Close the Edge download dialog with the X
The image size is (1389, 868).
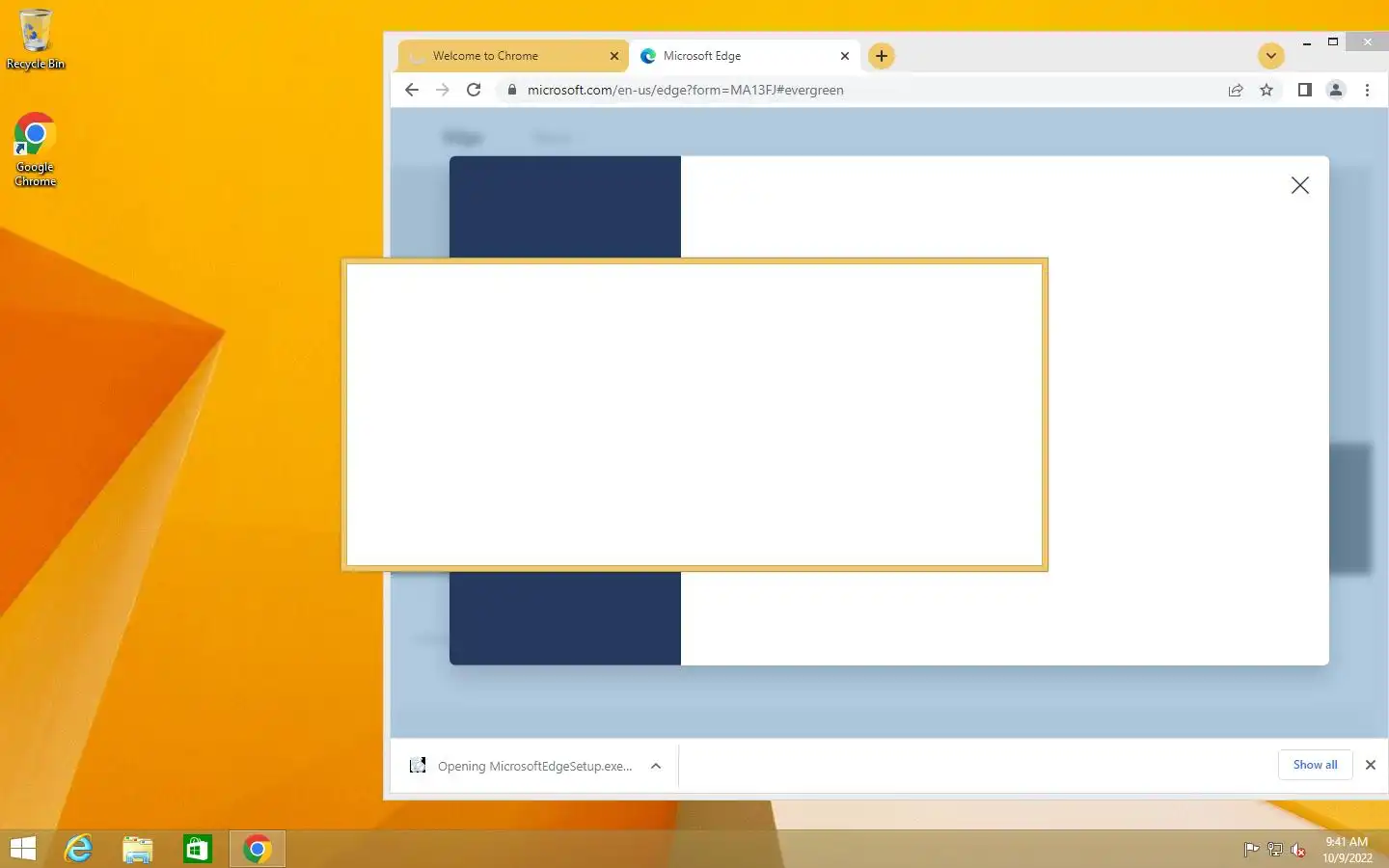1300,185
